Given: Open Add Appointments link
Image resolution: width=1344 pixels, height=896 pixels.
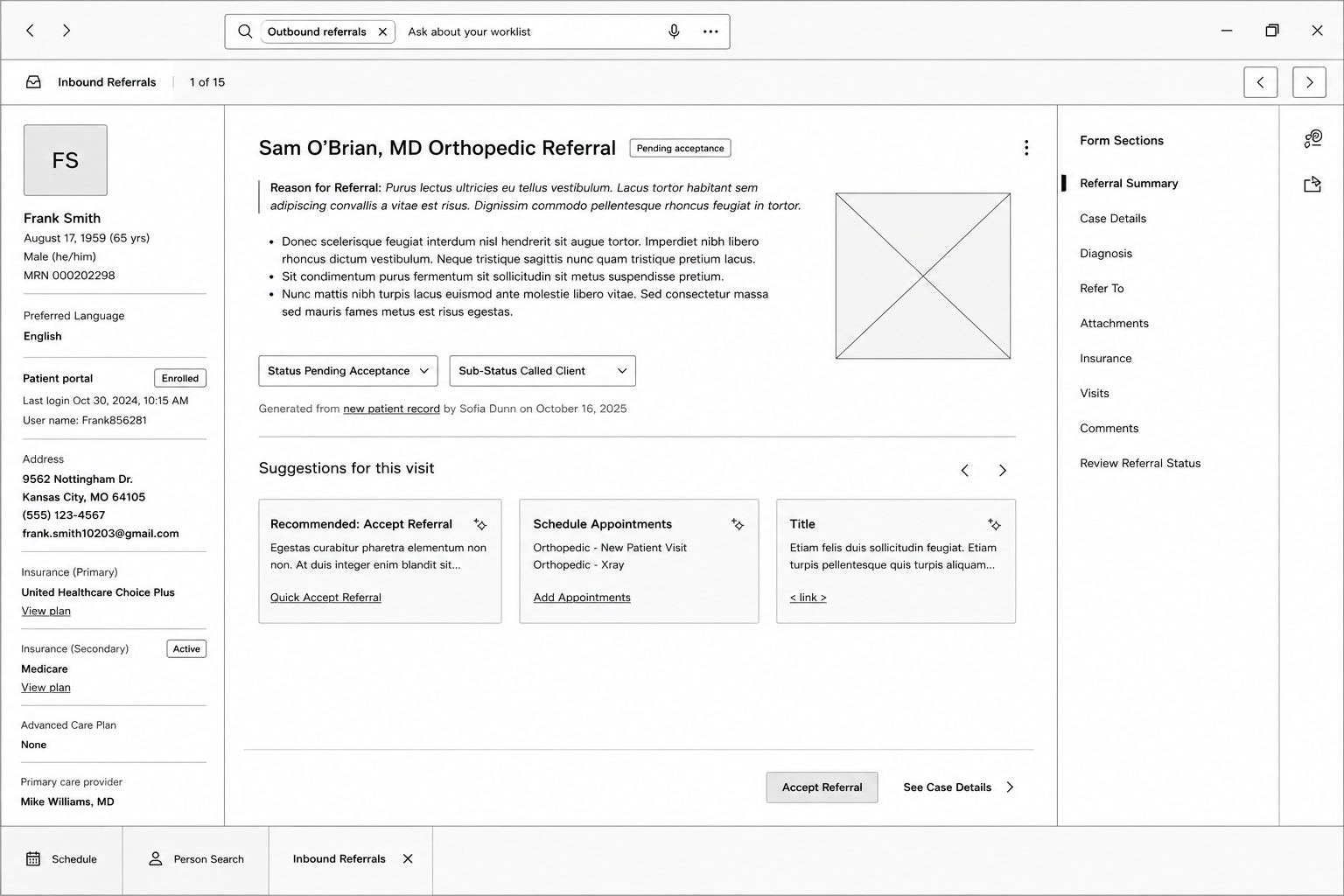Looking at the screenshot, I should (582, 598).
